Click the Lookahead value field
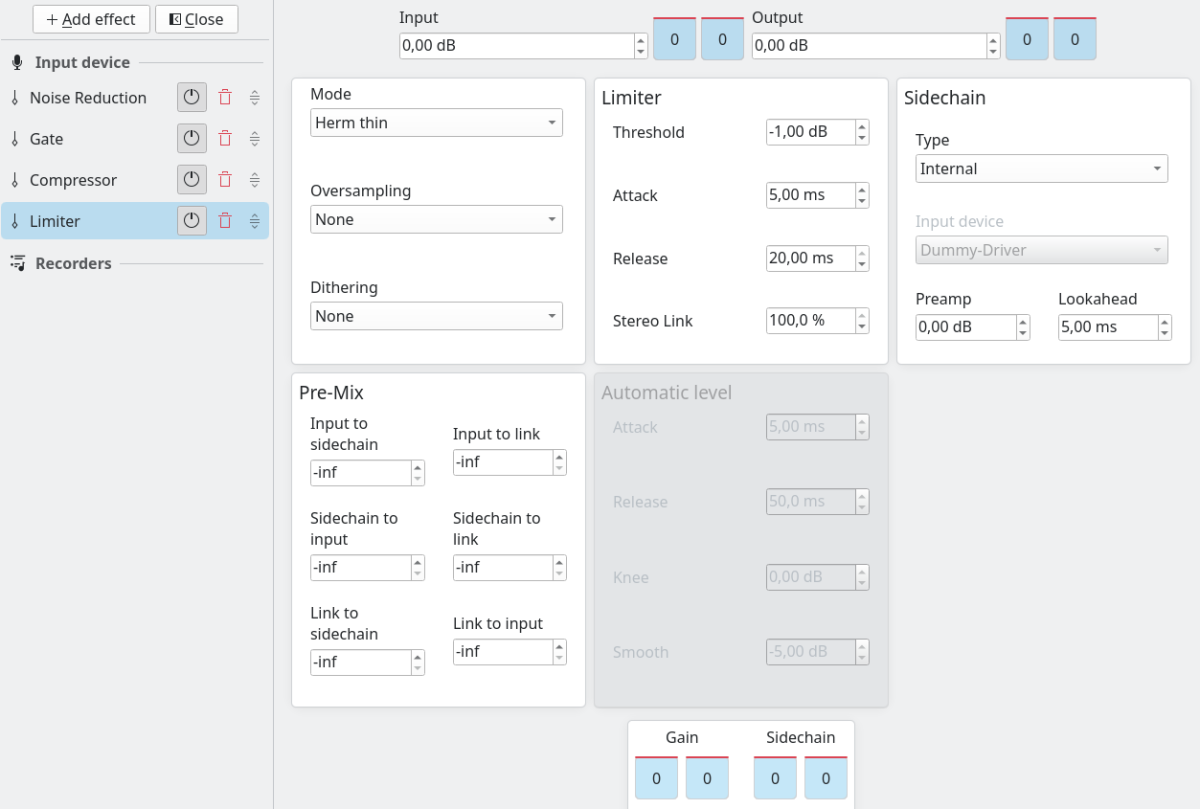 [x=1108, y=327]
